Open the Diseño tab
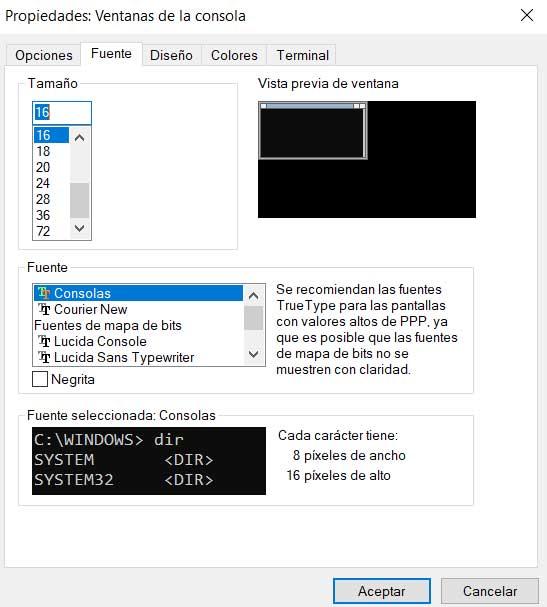Viewport: 547px width, 607px height. (x=171, y=55)
